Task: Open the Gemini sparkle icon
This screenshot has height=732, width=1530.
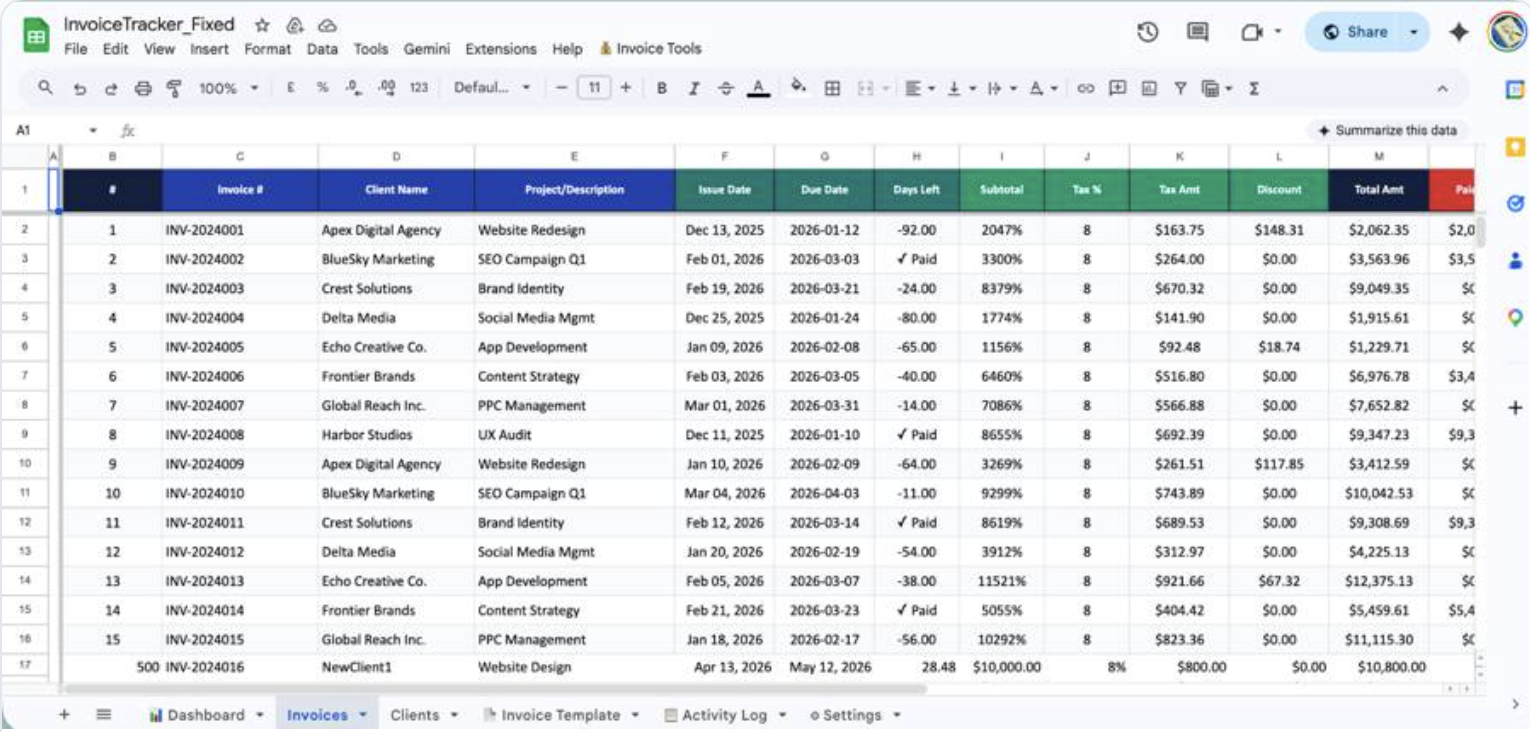Action: (1460, 32)
